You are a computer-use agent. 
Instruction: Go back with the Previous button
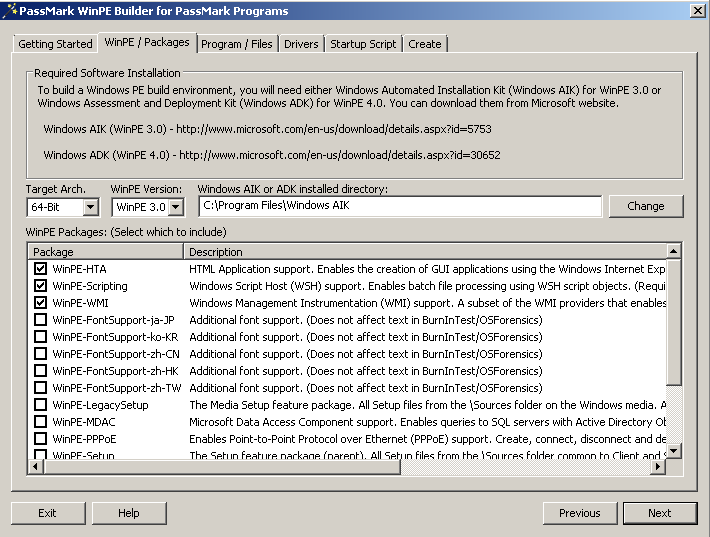click(x=579, y=513)
